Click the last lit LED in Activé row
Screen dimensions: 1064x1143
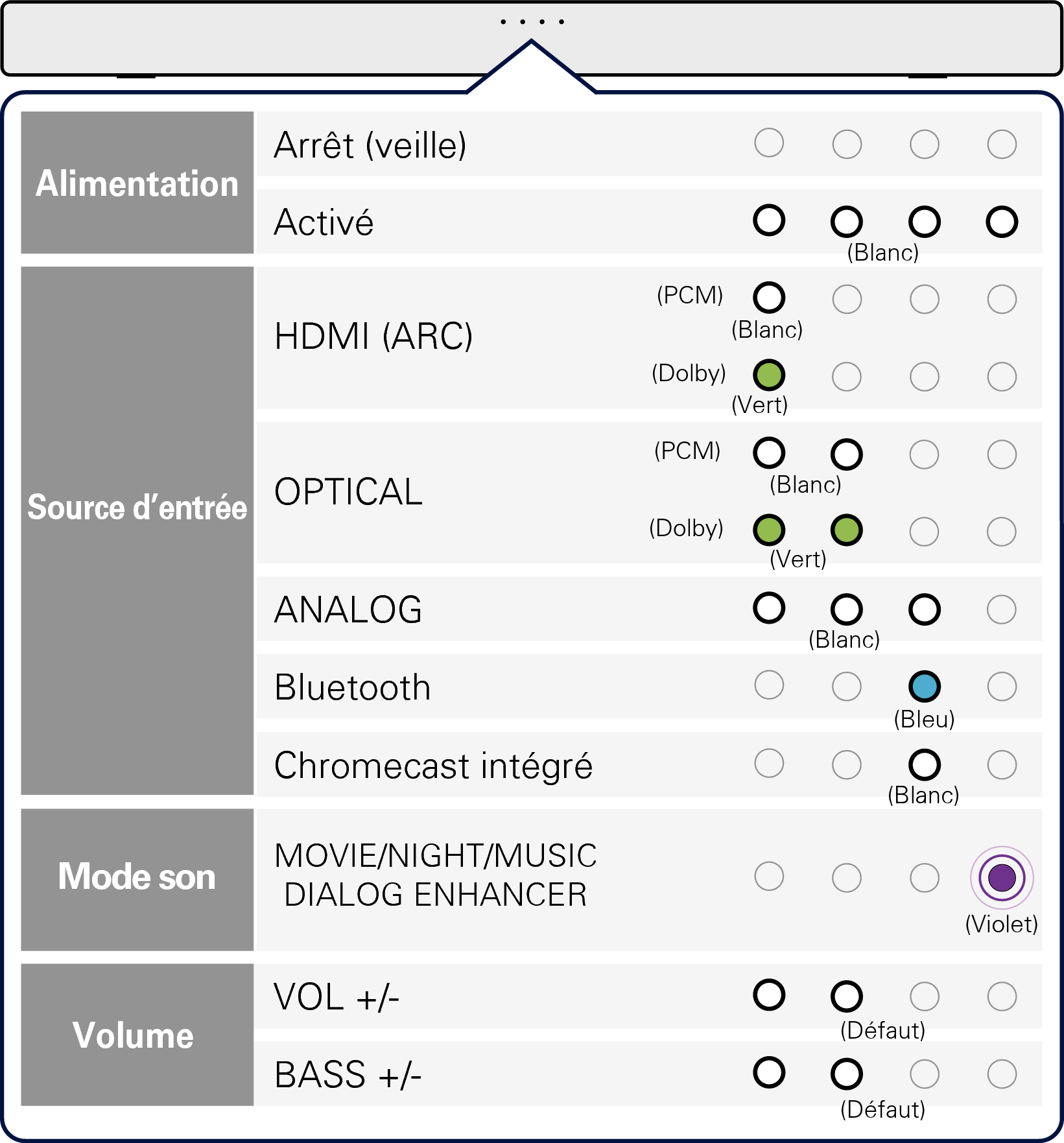coord(1002,222)
